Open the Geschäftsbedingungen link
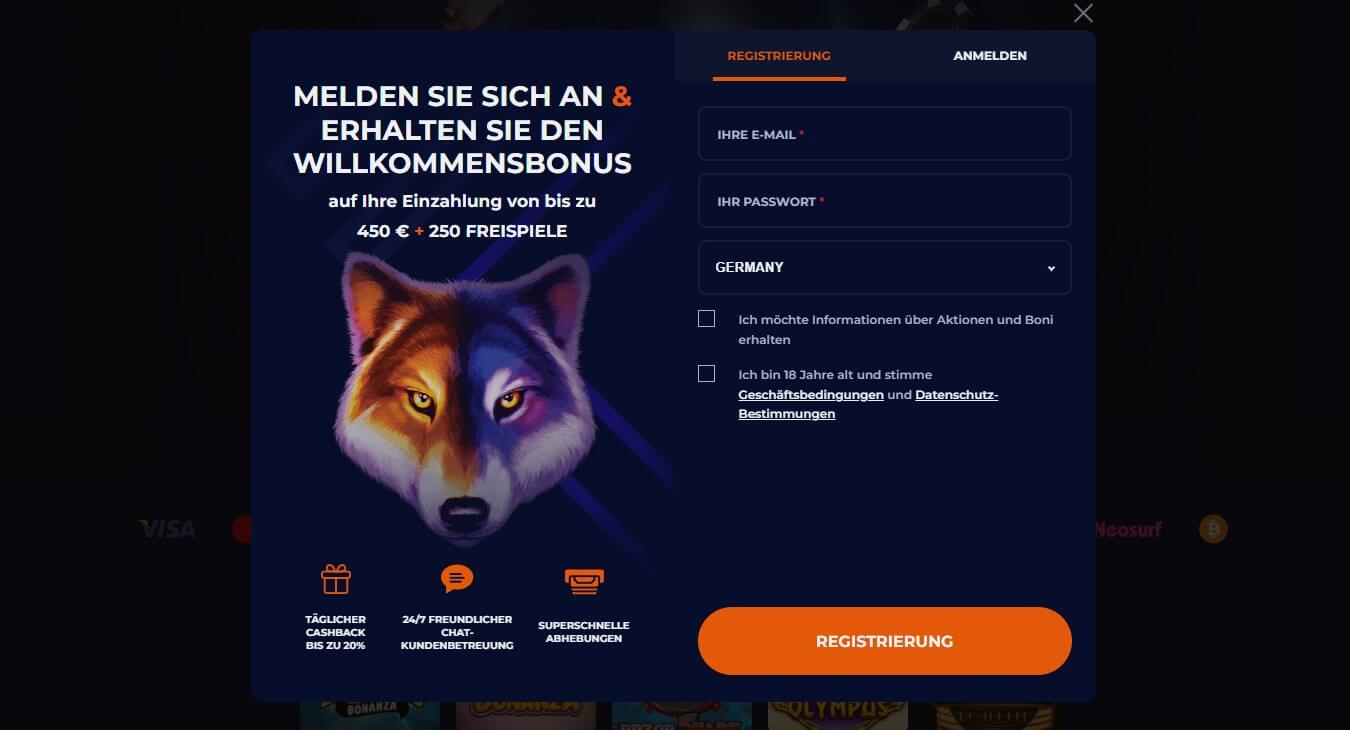1350x730 pixels. (811, 395)
